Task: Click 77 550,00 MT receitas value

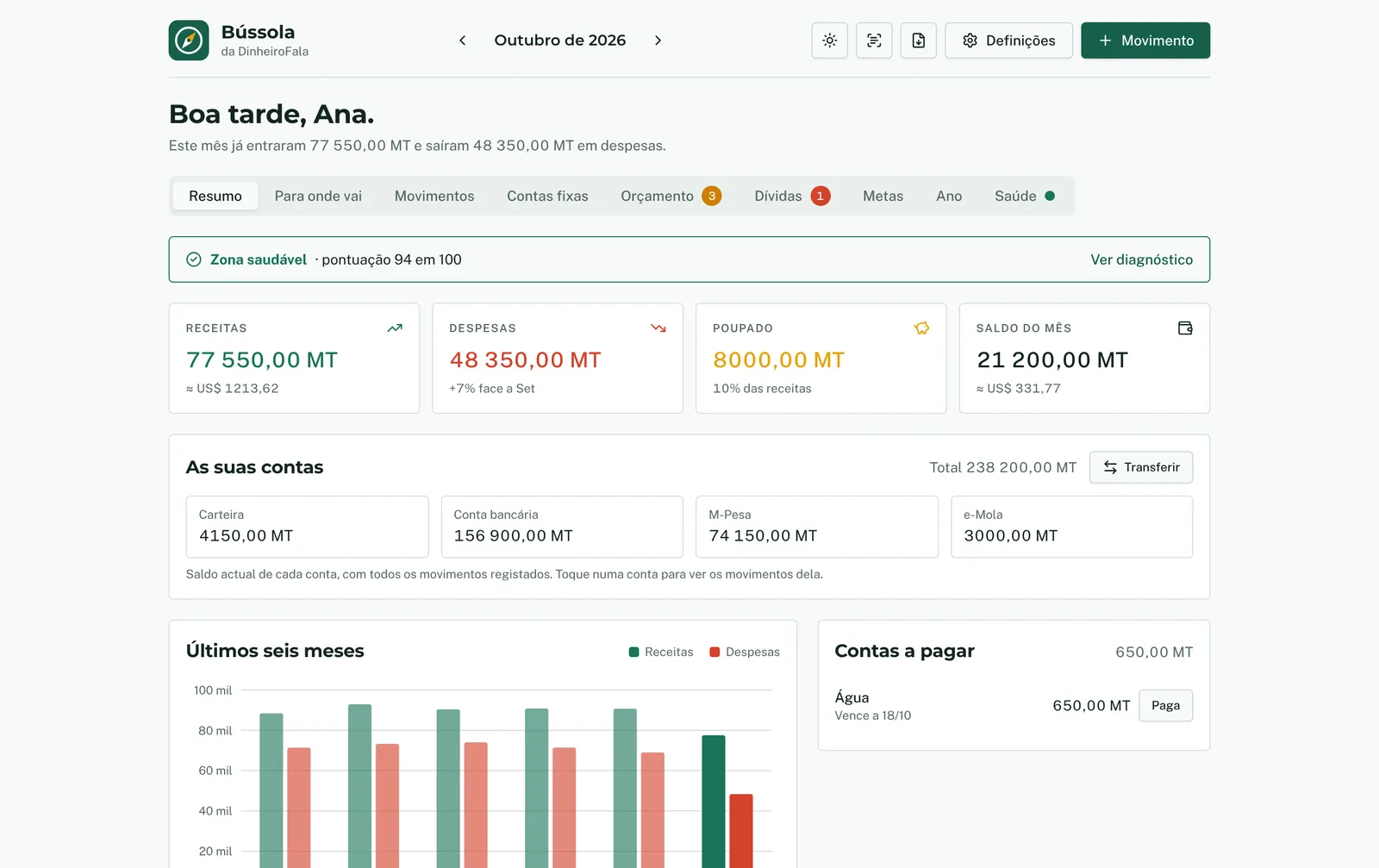Action: [262, 360]
